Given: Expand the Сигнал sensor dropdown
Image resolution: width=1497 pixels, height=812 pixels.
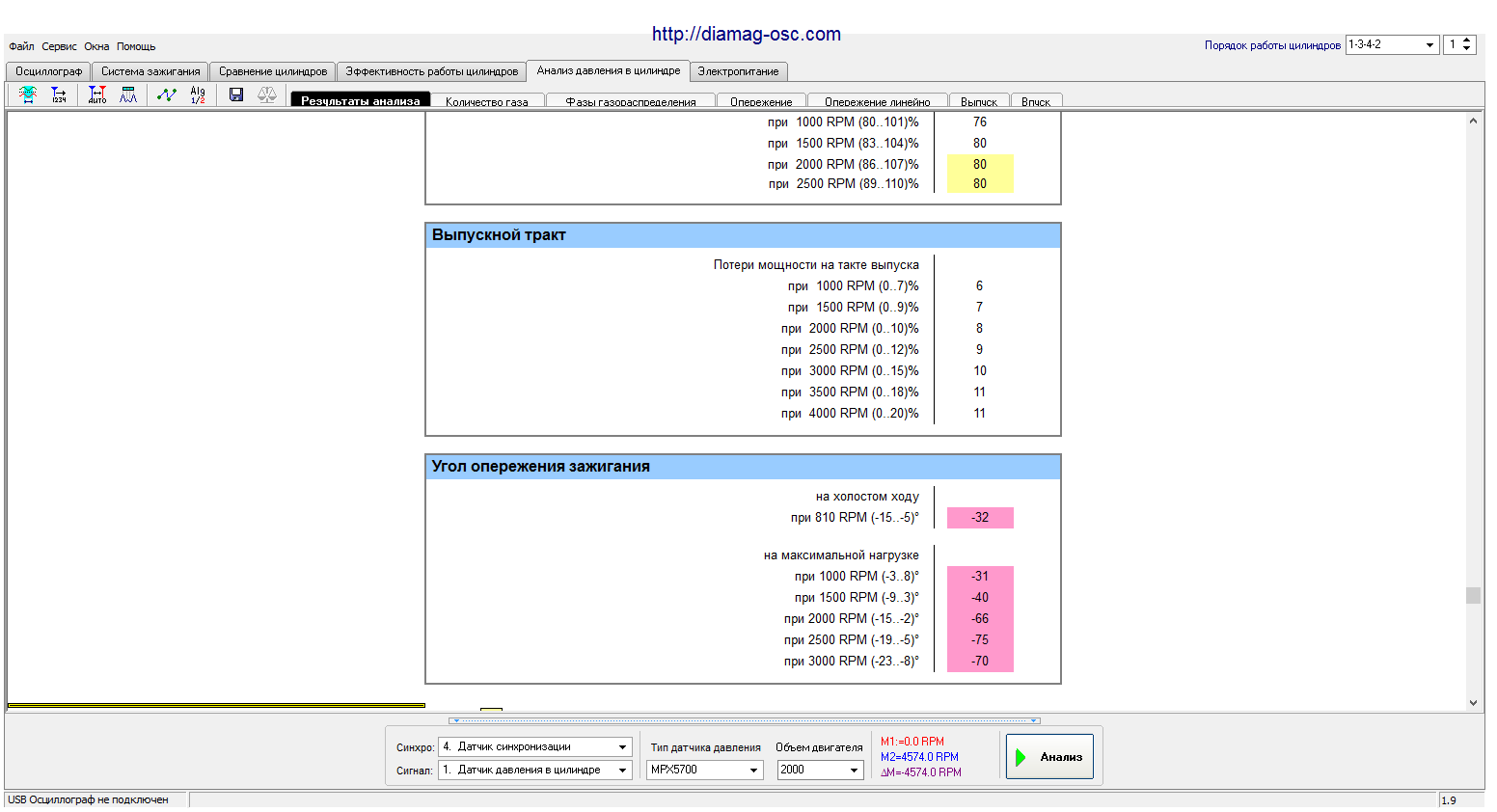Looking at the screenshot, I should 623,770.
